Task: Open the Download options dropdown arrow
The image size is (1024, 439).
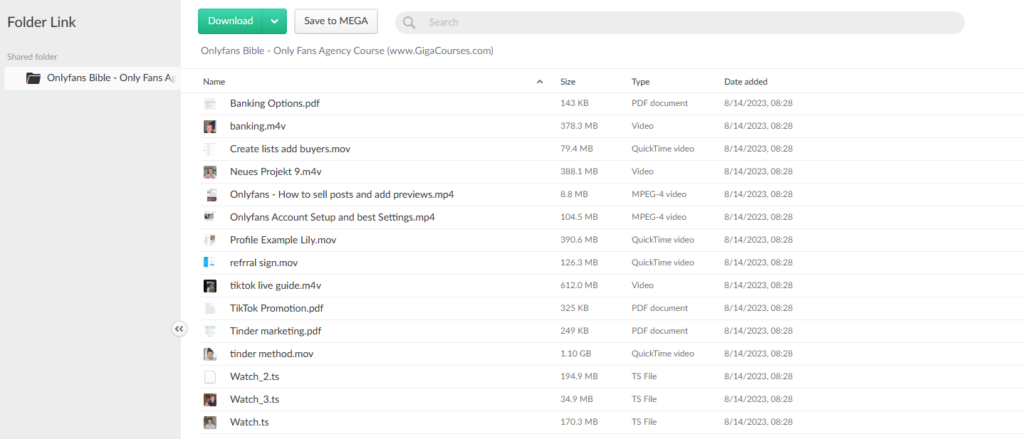Action: (274, 21)
